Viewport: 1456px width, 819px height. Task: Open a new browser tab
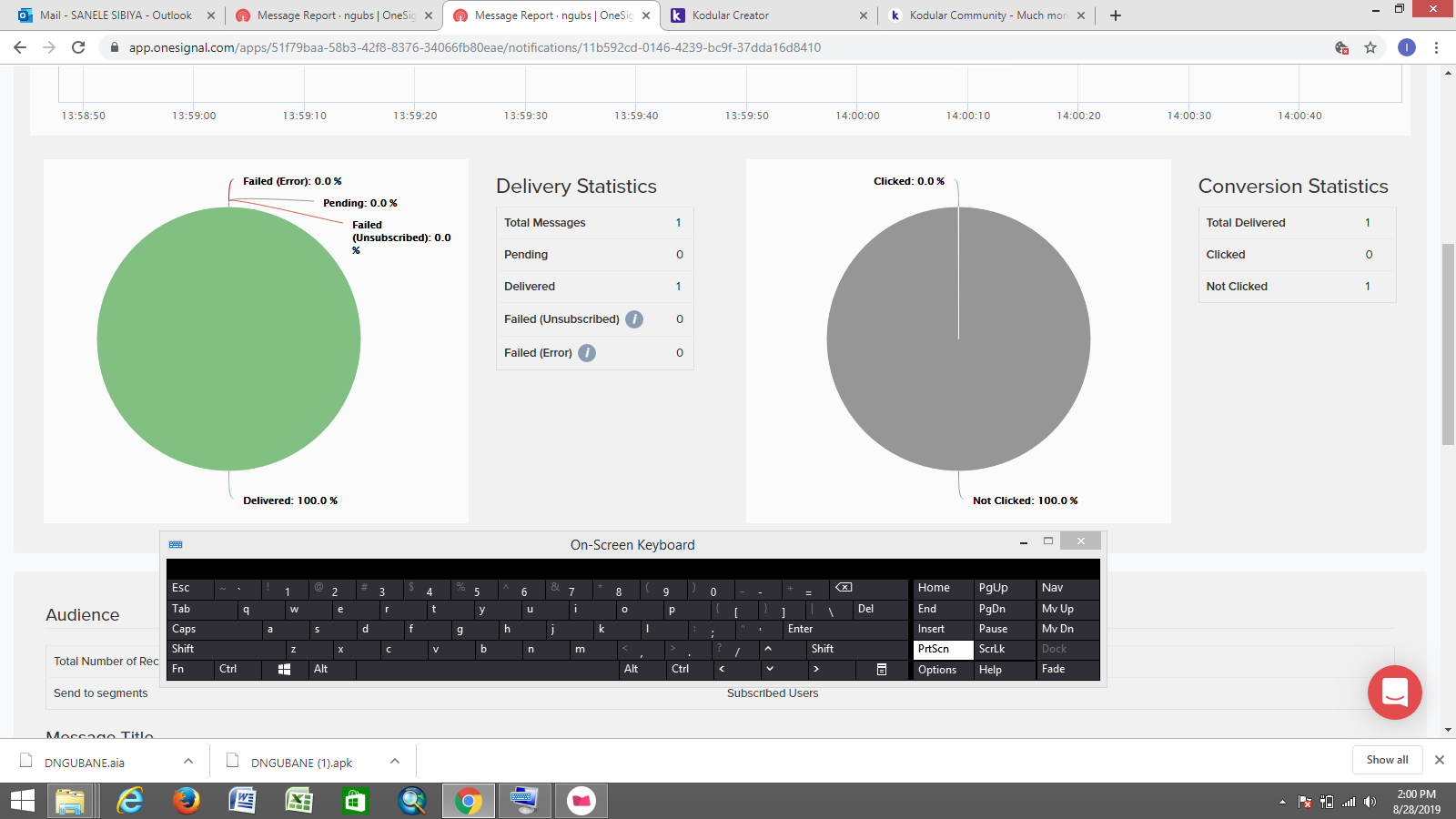coord(1116,15)
